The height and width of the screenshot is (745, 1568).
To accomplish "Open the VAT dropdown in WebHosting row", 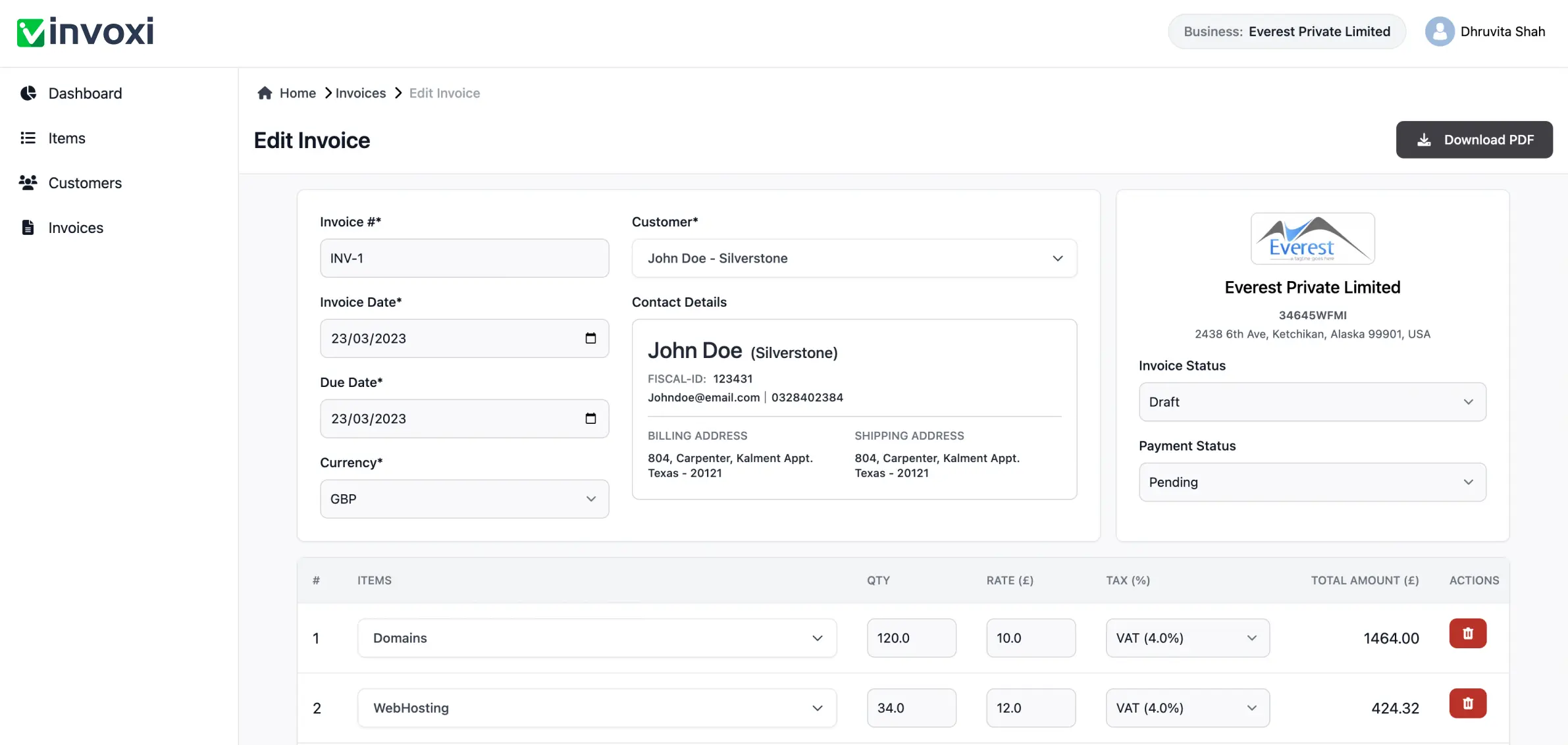I will coord(1188,707).
